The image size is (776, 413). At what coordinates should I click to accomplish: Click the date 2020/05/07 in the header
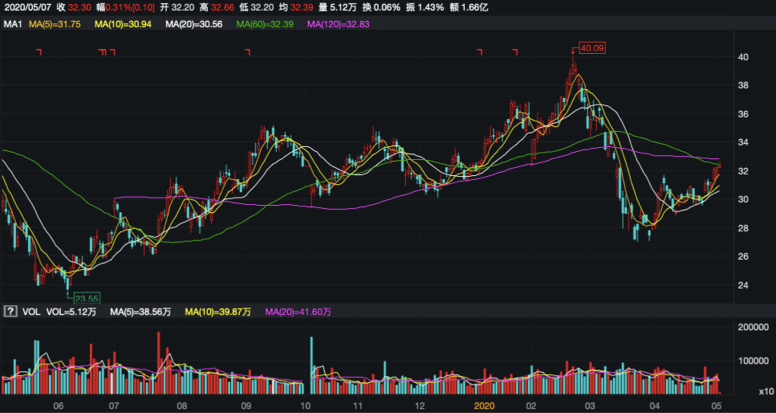click(x=27, y=7)
